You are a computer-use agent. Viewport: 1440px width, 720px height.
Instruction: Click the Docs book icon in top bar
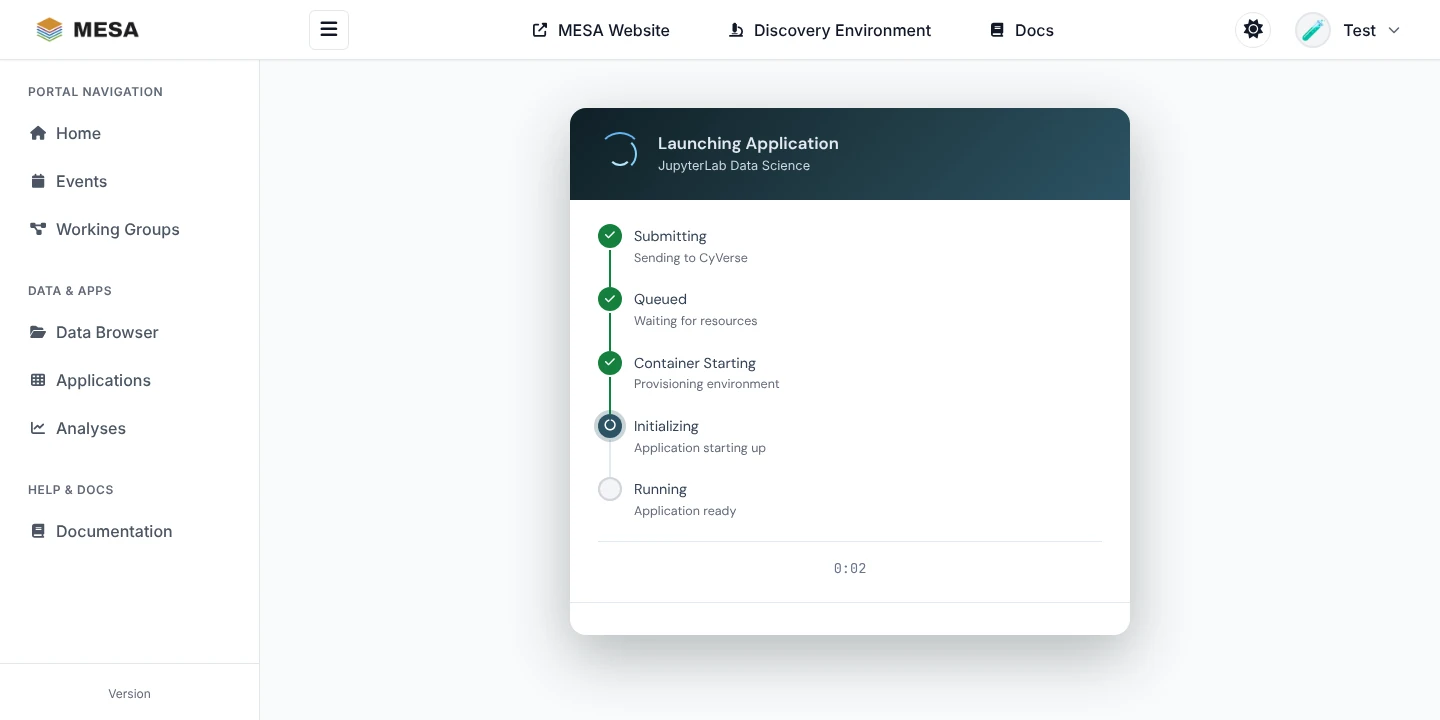coord(997,30)
